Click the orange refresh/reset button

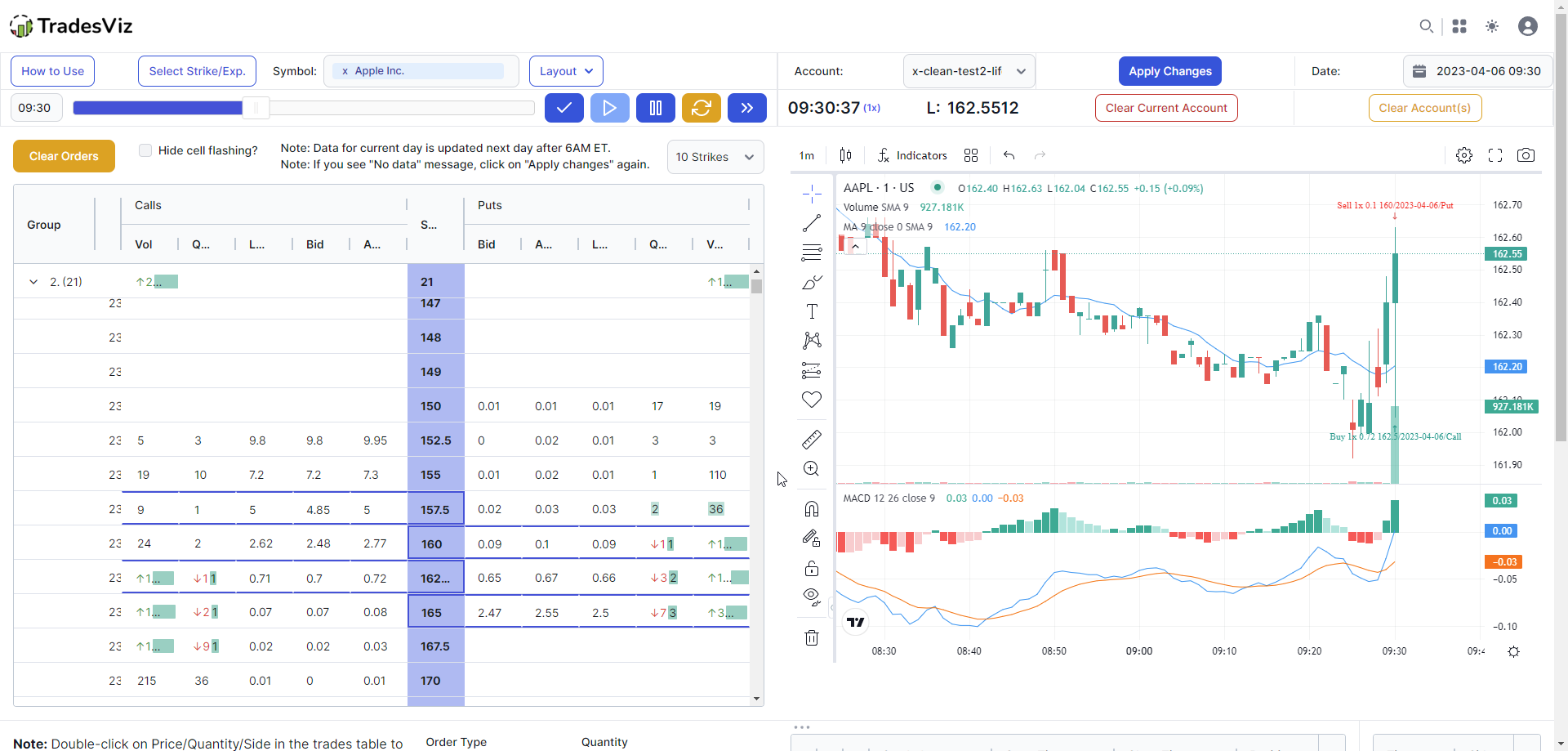701,108
